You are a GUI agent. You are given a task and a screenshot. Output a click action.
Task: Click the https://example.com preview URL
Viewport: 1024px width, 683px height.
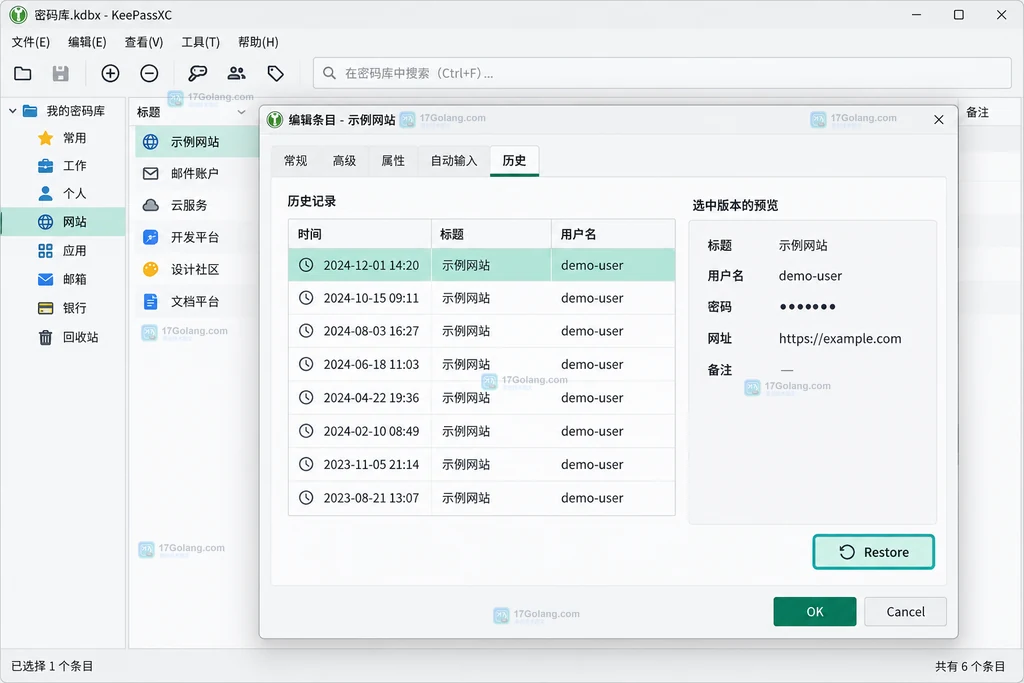840,338
